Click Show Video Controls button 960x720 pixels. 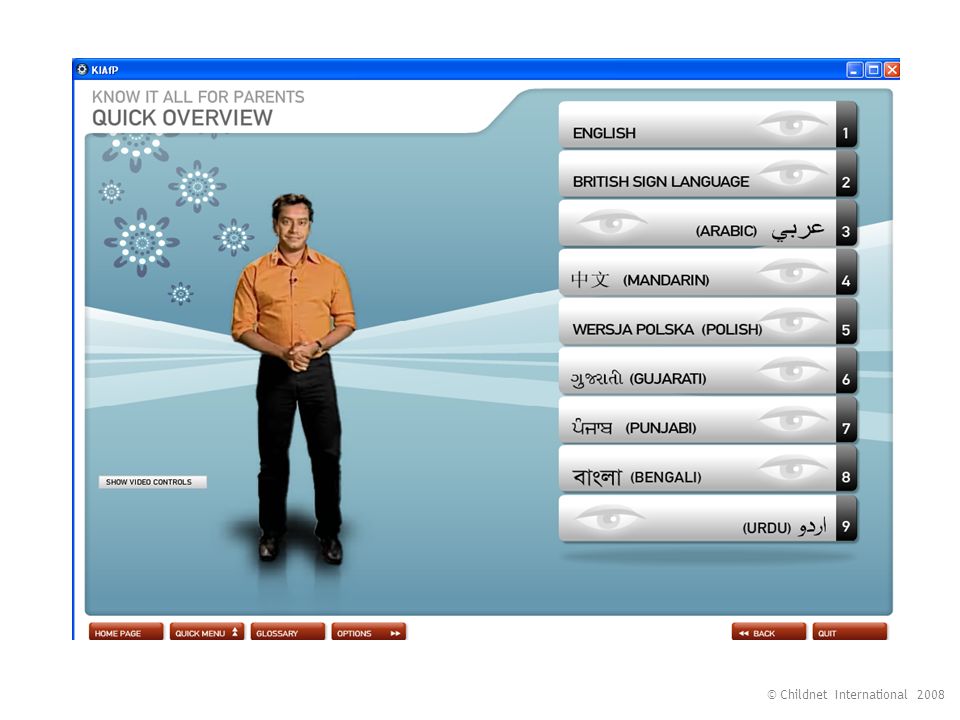152,482
